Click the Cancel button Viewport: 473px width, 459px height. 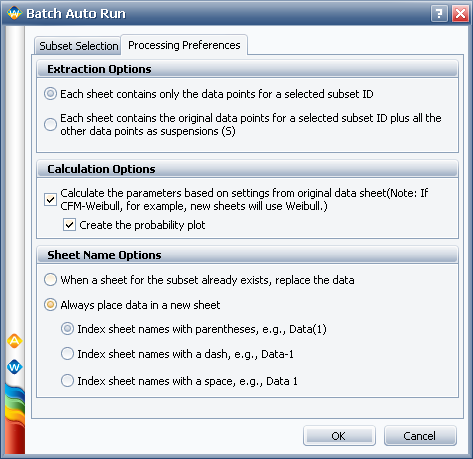[x=420, y=436]
